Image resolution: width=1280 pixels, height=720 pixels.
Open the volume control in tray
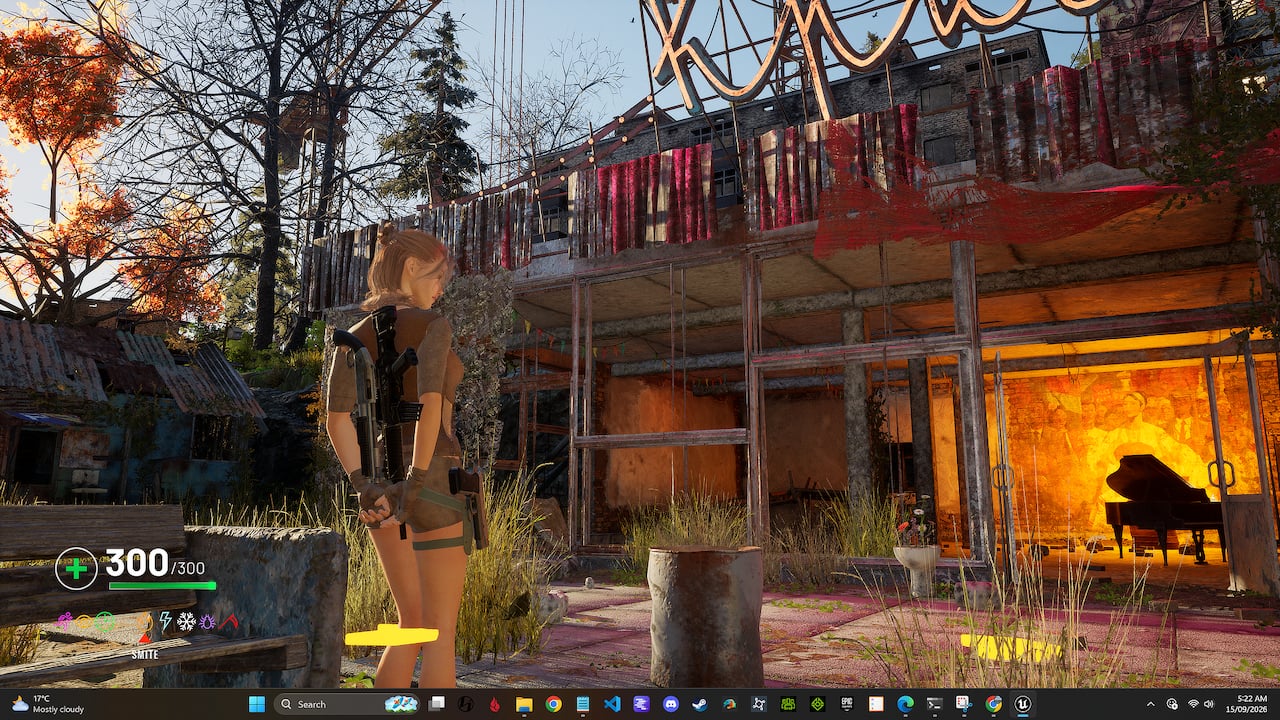[1210, 704]
